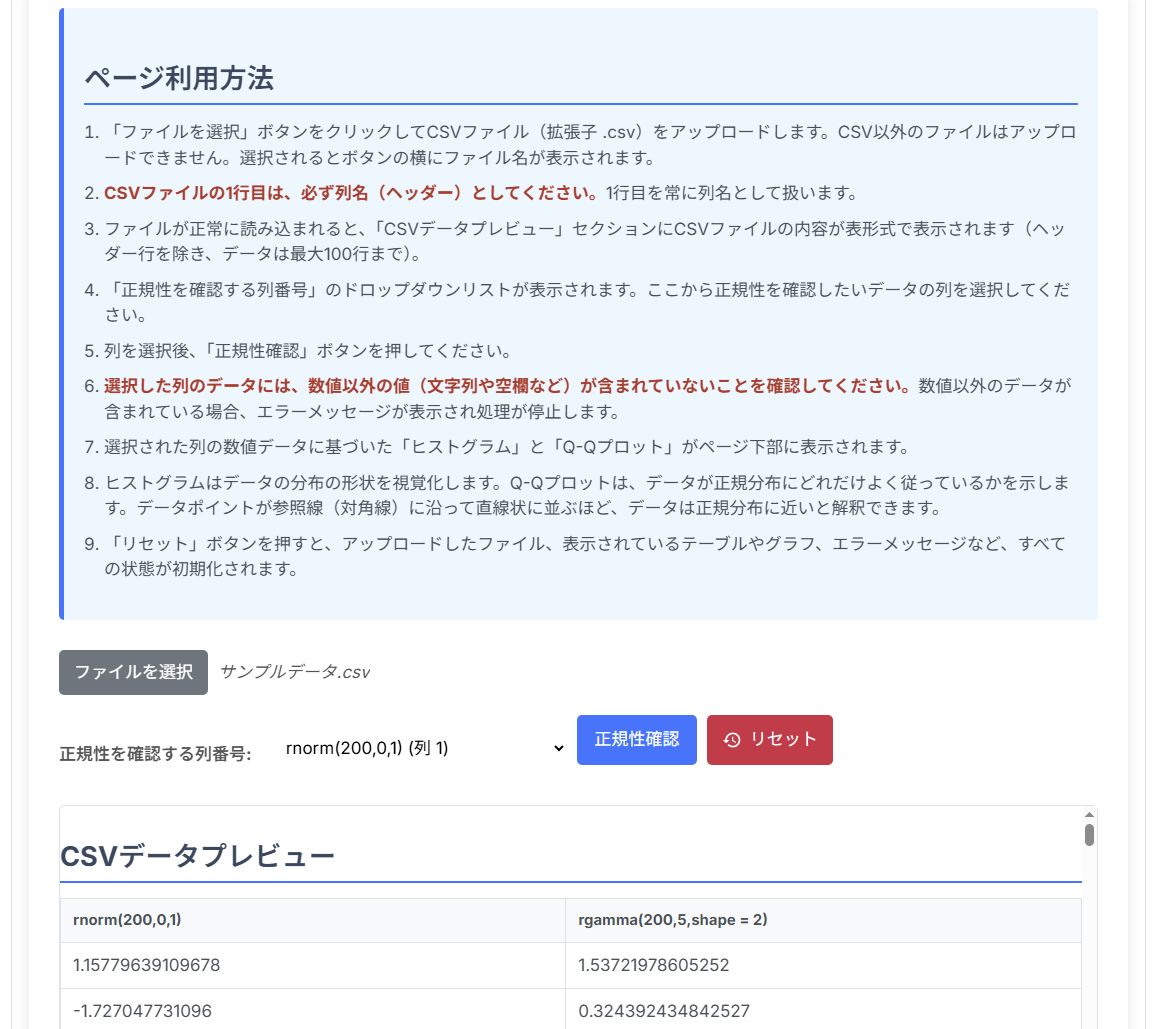The image size is (1157, 1029).
Task: Click the preview scrollbar thumb
Action: (x=1089, y=835)
